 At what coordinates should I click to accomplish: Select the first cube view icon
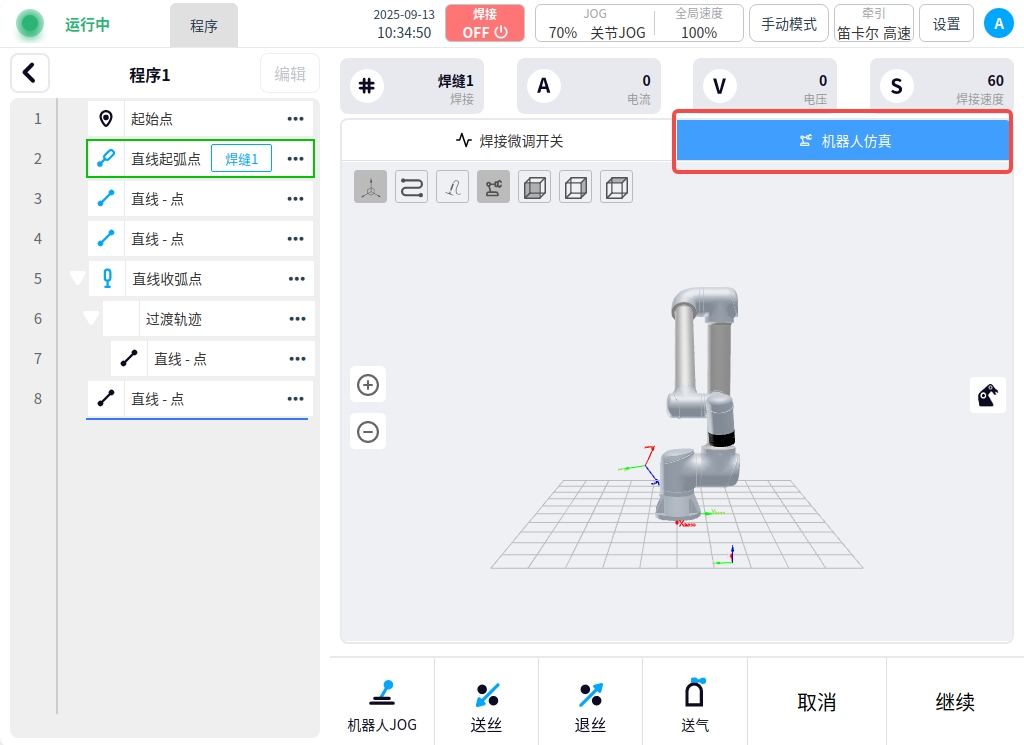(x=534, y=187)
